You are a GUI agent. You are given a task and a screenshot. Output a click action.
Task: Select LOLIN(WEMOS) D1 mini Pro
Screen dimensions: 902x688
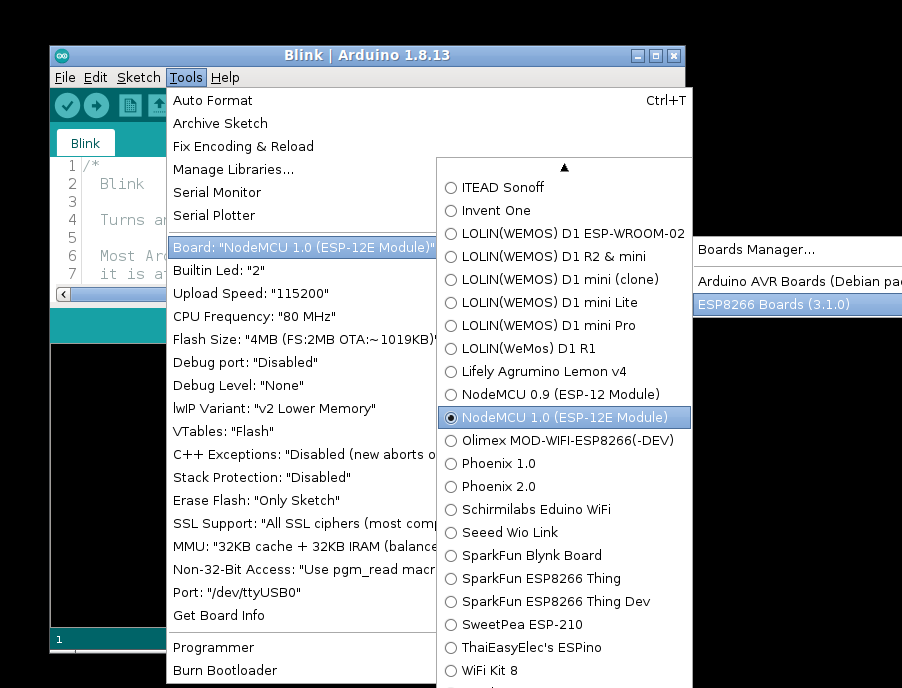(564, 326)
